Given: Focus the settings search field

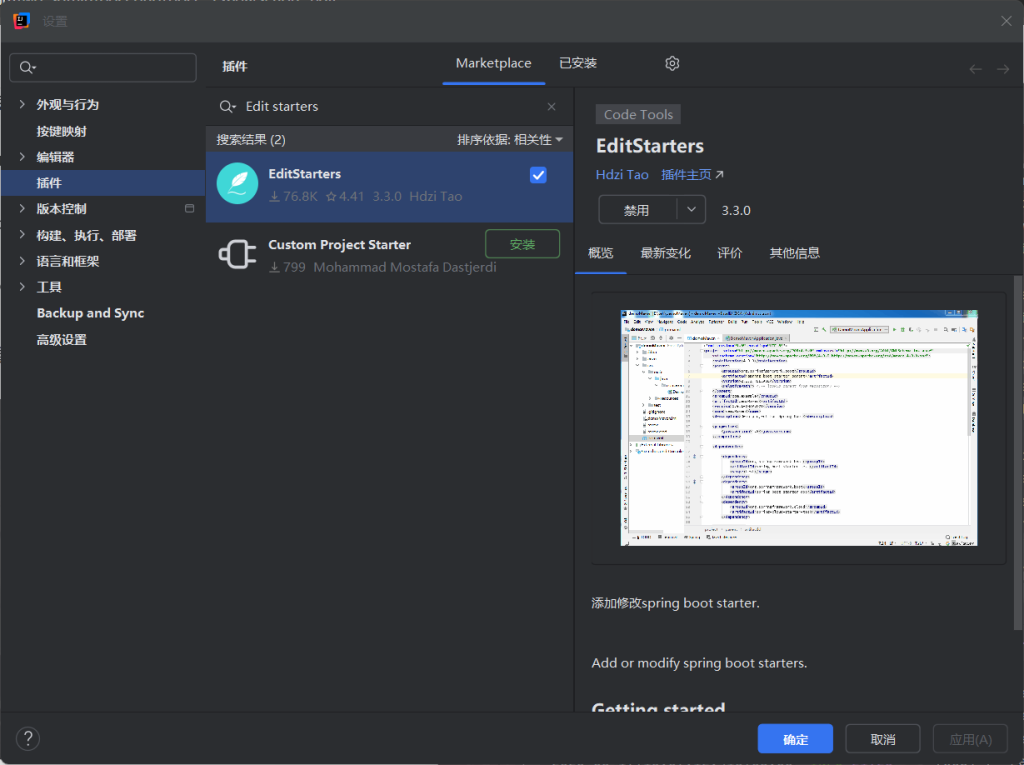Looking at the screenshot, I should 103,67.
